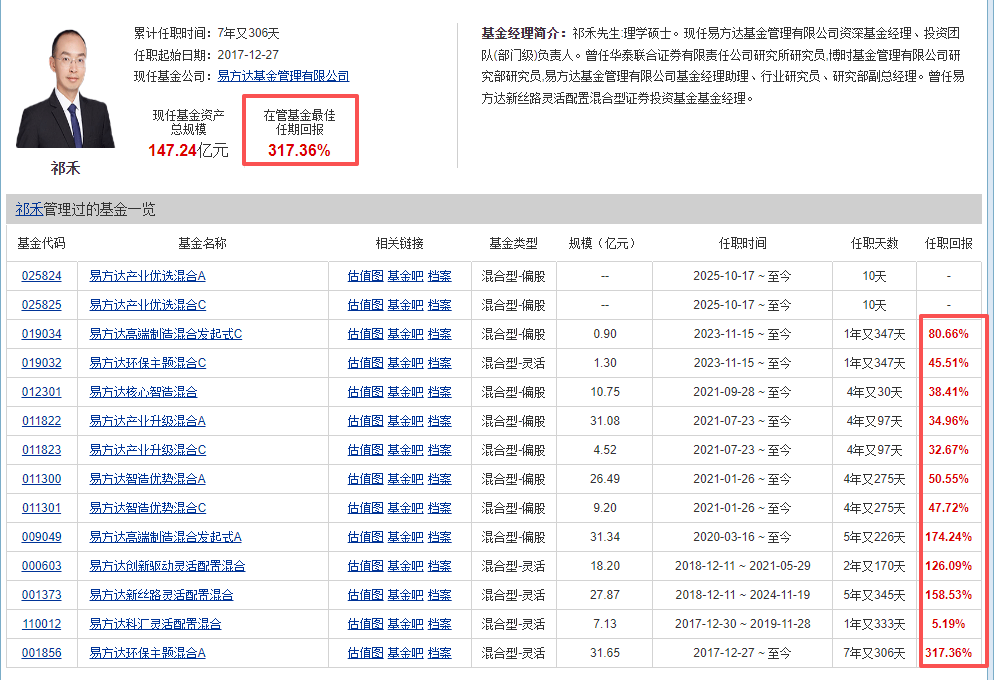Open 档案 for fund 000603
997x680 pixels.
pos(440,566)
